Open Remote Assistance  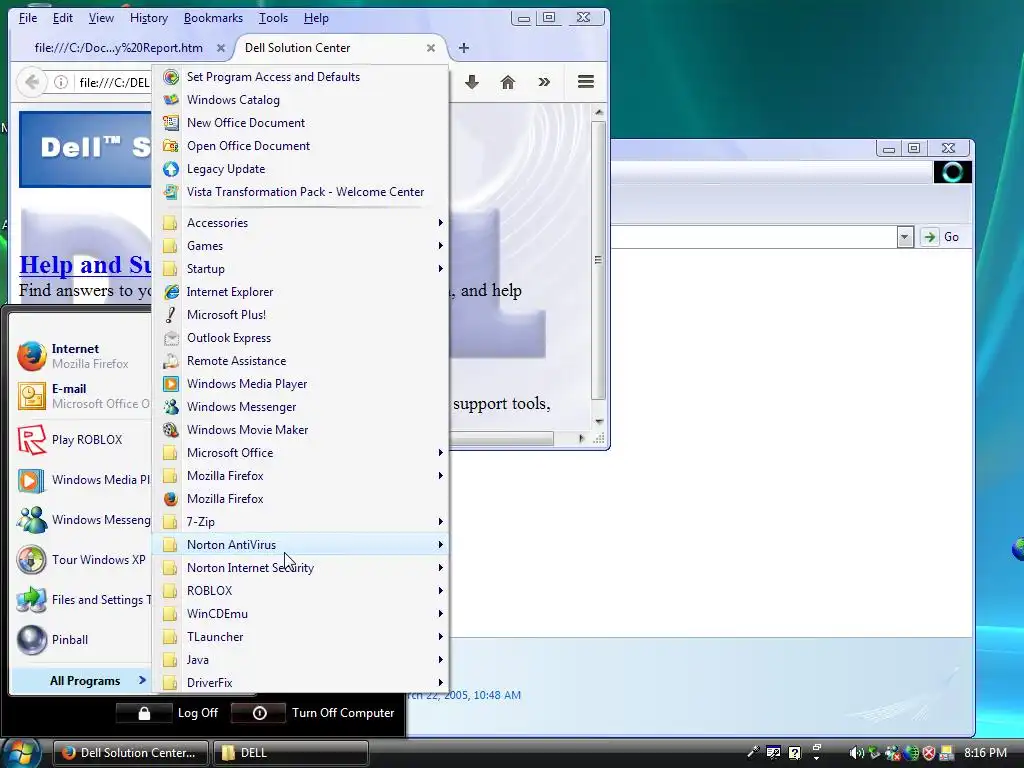pos(300,361)
